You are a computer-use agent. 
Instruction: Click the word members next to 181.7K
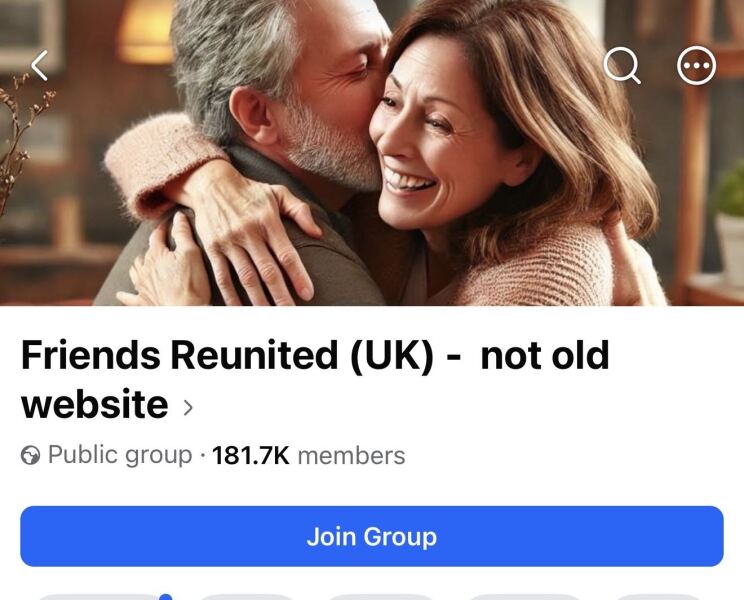[x=352, y=456]
